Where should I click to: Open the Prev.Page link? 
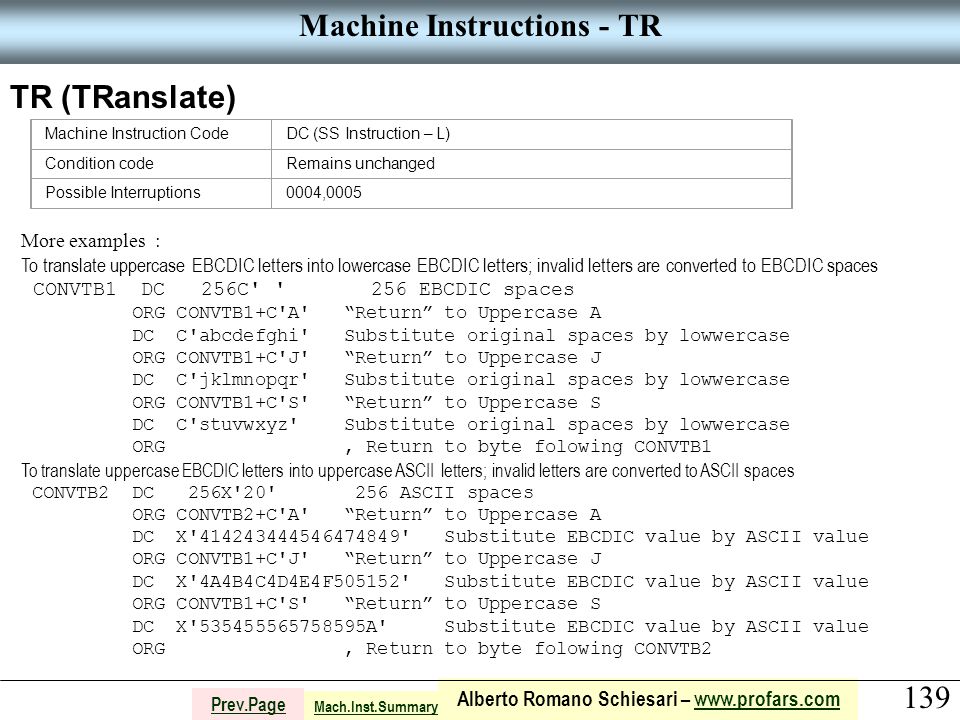coord(248,705)
